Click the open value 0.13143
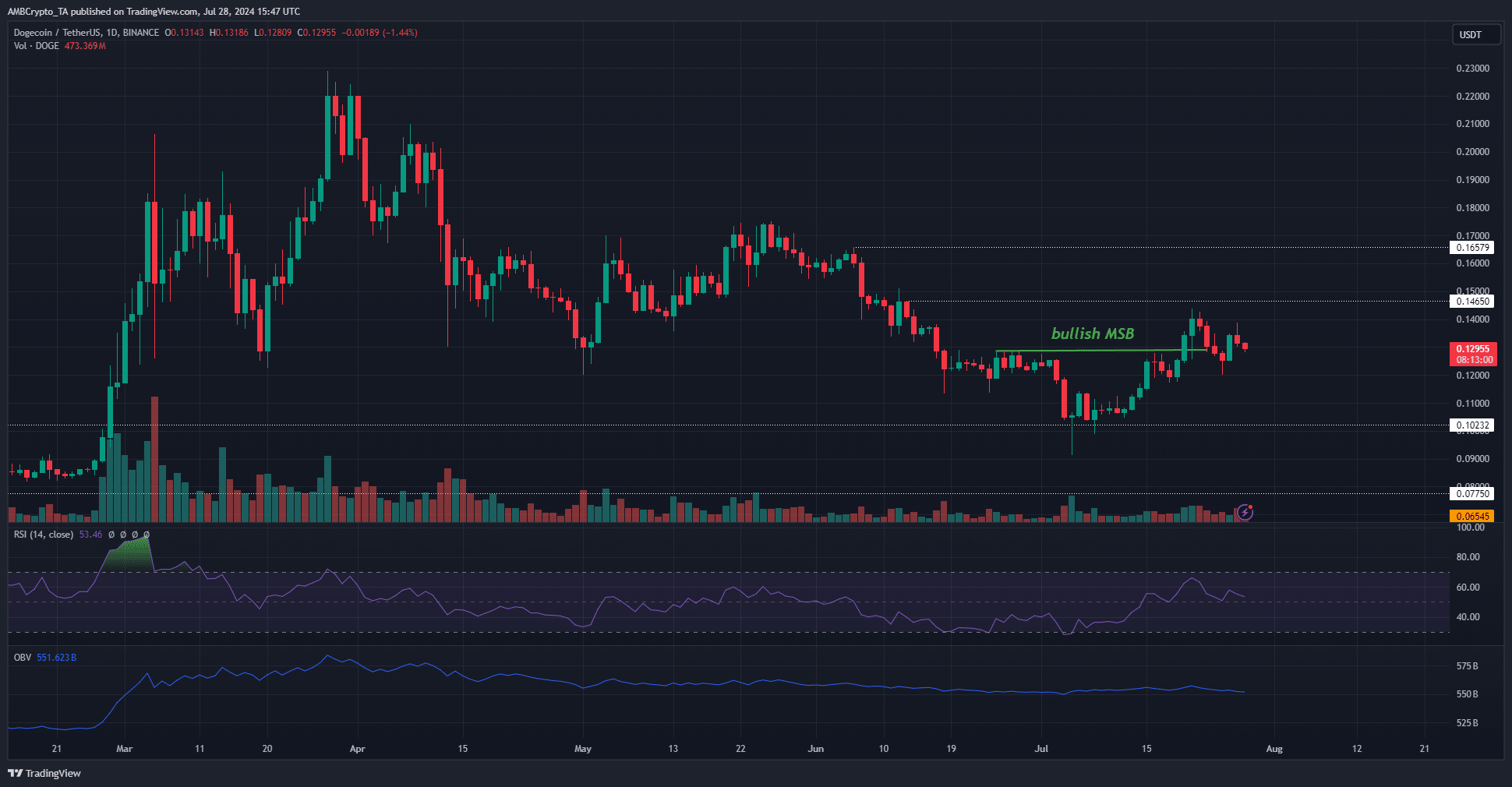Image resolution: width=1512 pixels, height=787 pixels. [x=187, y=33]
